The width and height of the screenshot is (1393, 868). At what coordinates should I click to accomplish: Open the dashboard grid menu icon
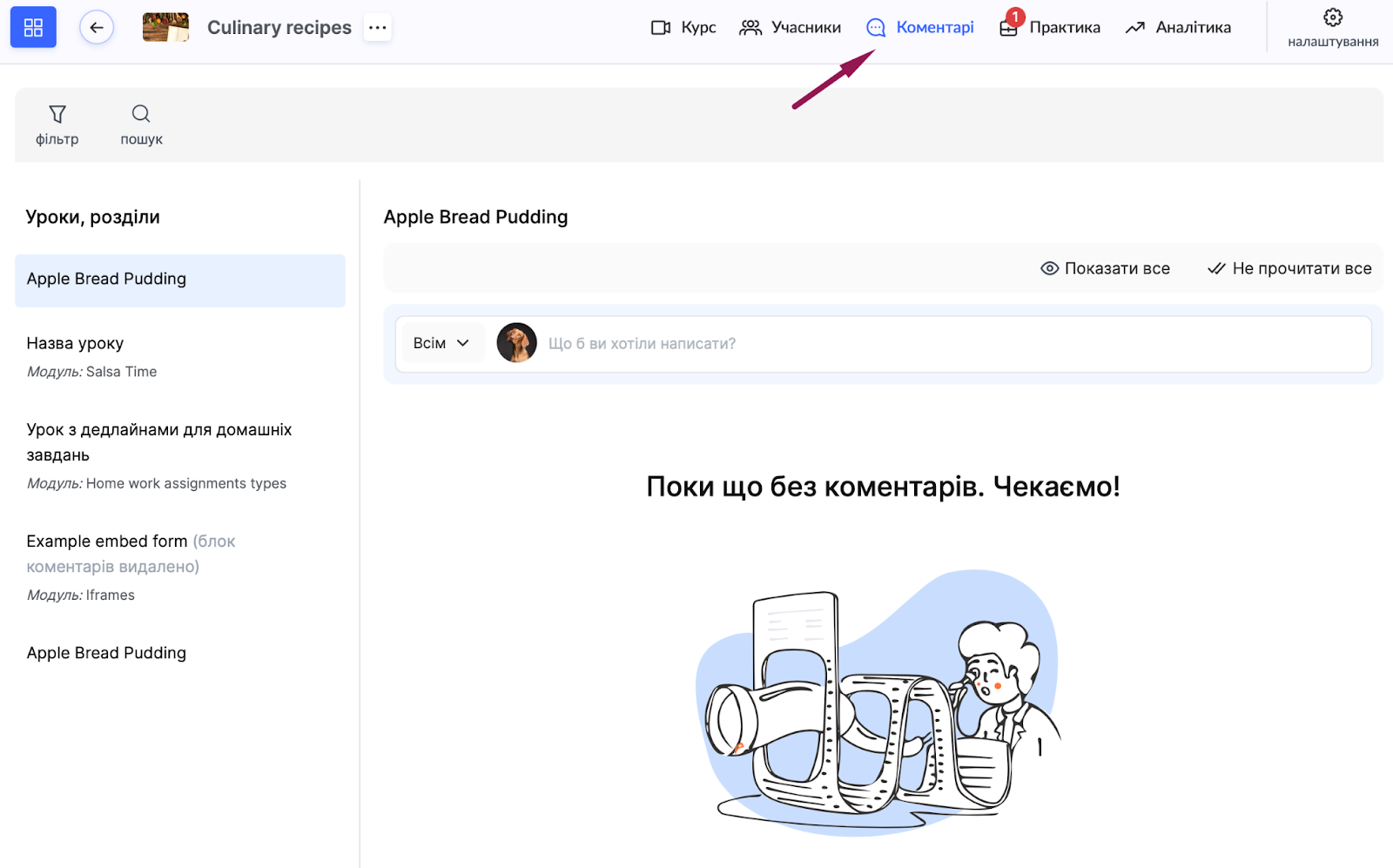[33, 27]
